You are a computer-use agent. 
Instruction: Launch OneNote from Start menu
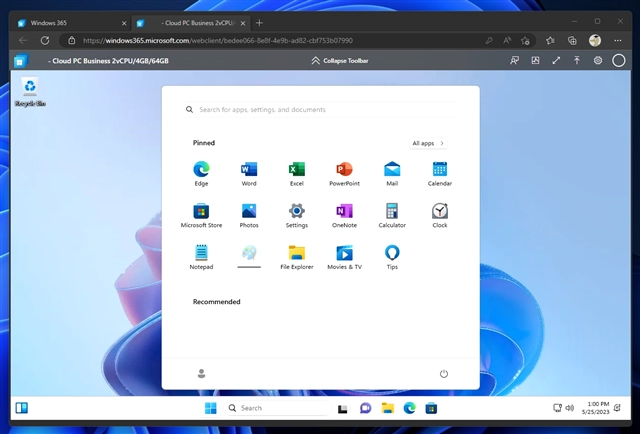344,215
